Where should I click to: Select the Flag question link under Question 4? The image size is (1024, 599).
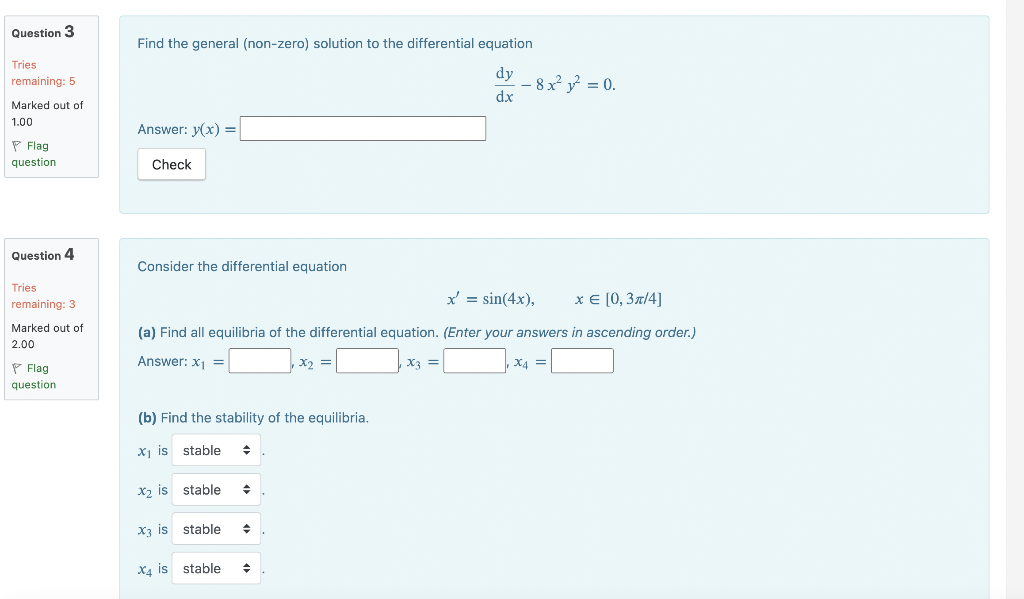click(32, 376)
